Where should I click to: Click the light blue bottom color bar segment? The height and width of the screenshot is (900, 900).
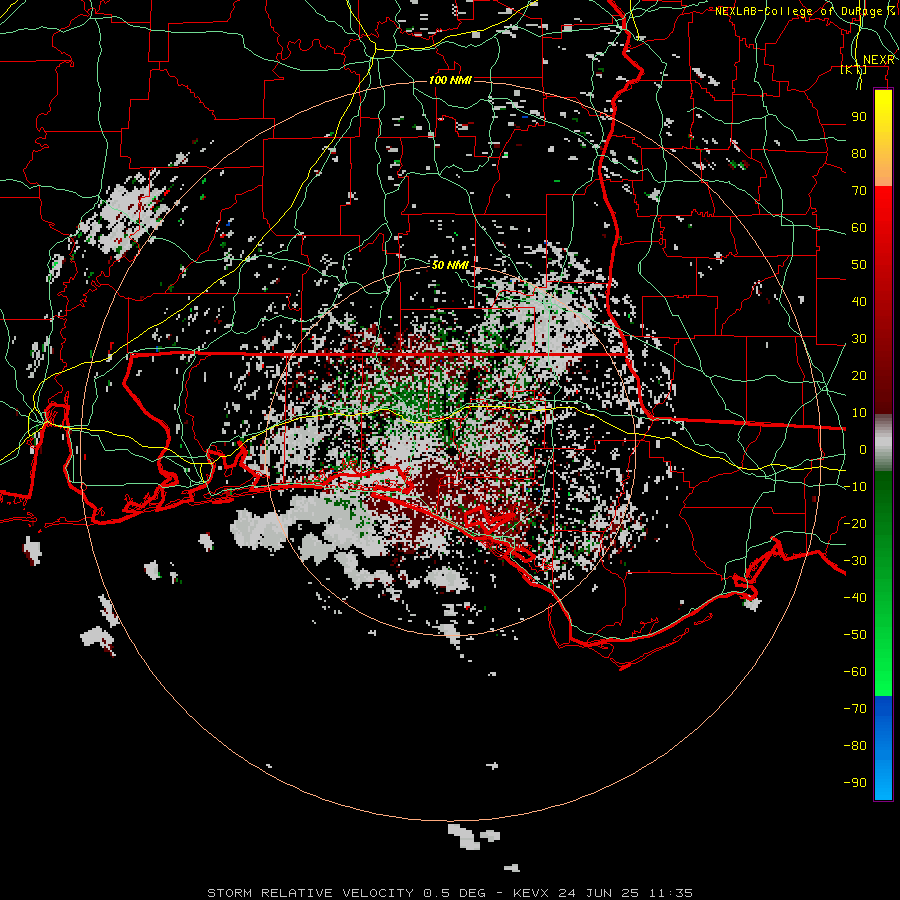[883, 781]
